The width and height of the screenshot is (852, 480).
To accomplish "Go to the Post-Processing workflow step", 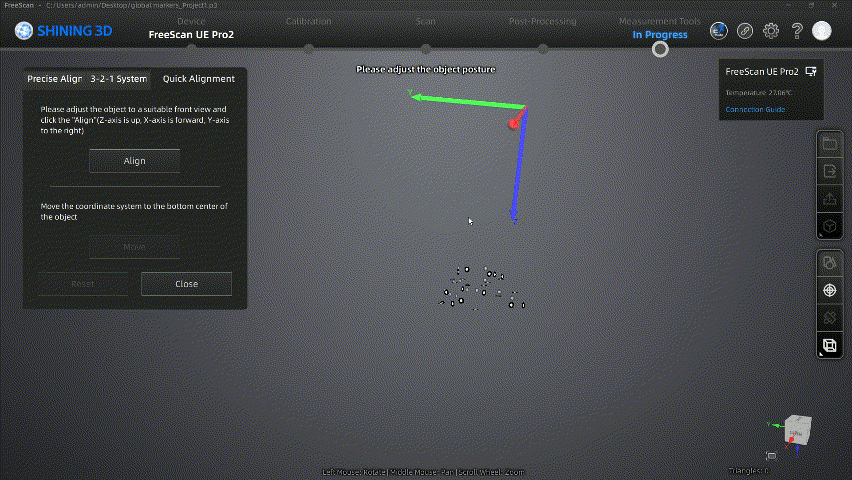I will coord(542,21).
